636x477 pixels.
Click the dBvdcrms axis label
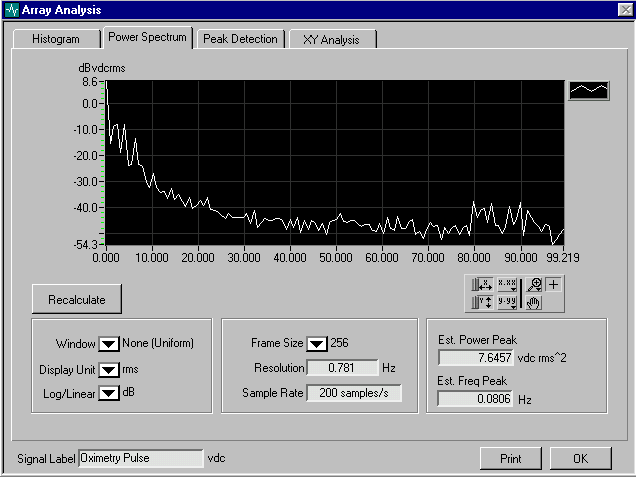click(102, 68)
